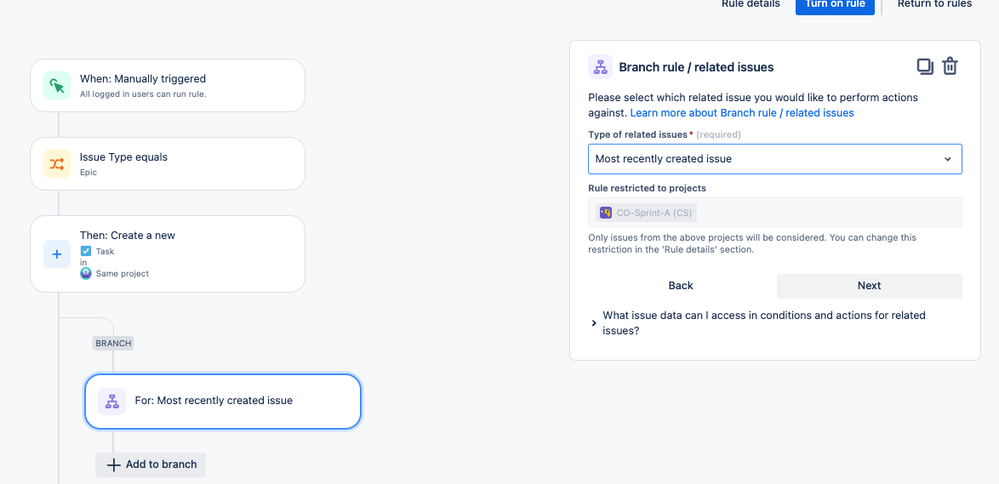Delete the Branch rule component

pos(950,67)
